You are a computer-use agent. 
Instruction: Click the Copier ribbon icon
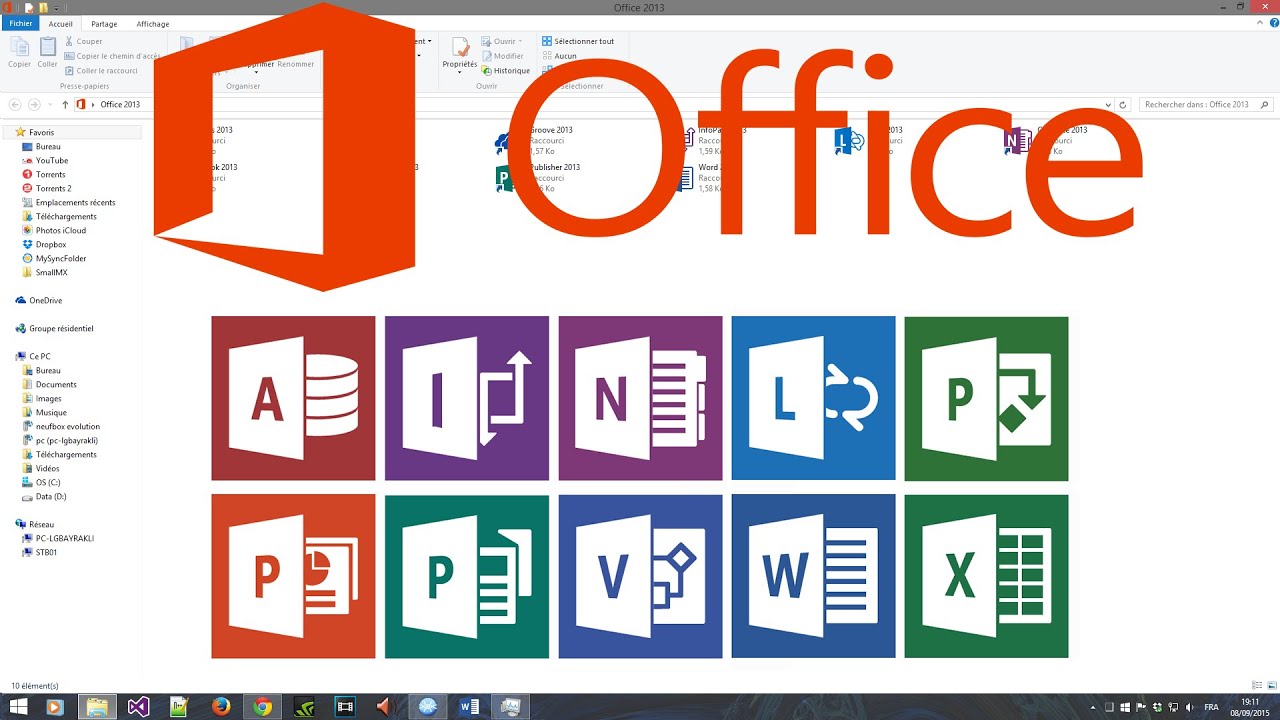19,52
